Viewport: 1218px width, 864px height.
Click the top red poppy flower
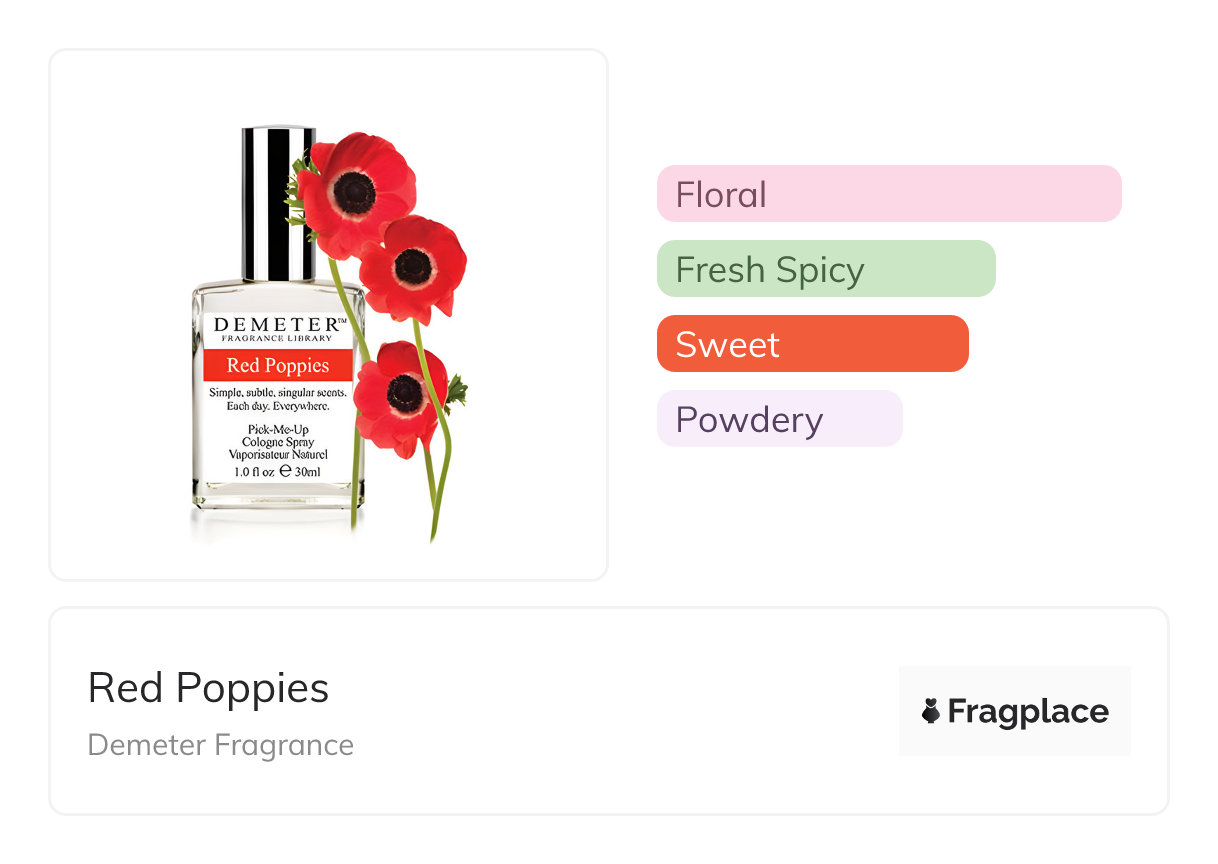[x=355, y=188]
